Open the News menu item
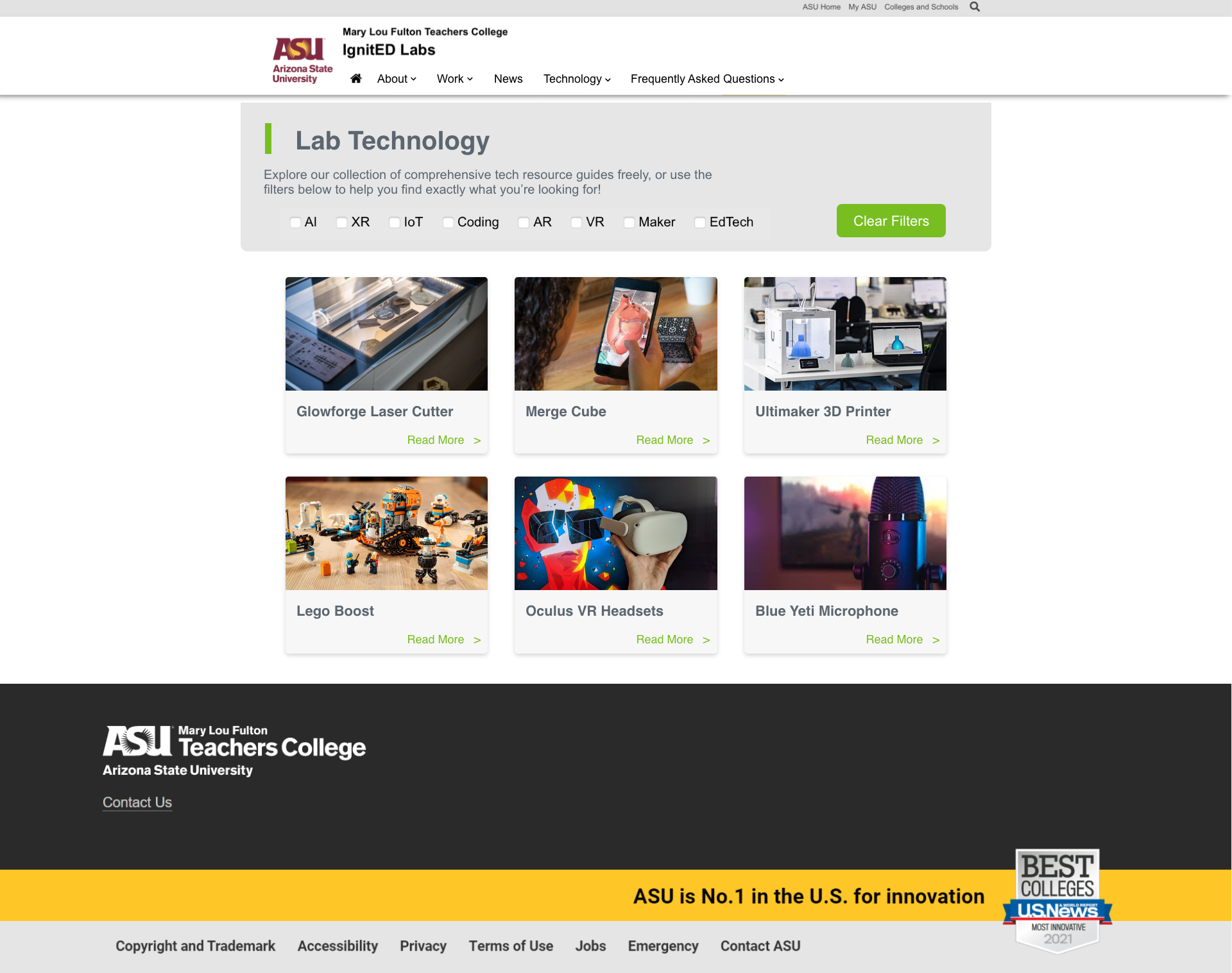Image resolution: width=1232 pixels, height=973 pixels. [x=508, y=79]
